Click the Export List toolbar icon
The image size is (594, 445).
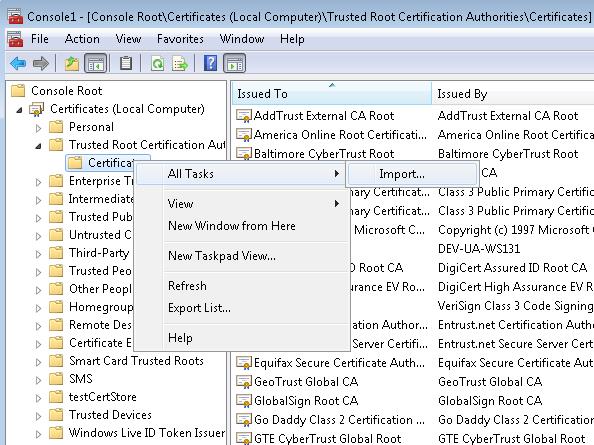pos(180,63)
